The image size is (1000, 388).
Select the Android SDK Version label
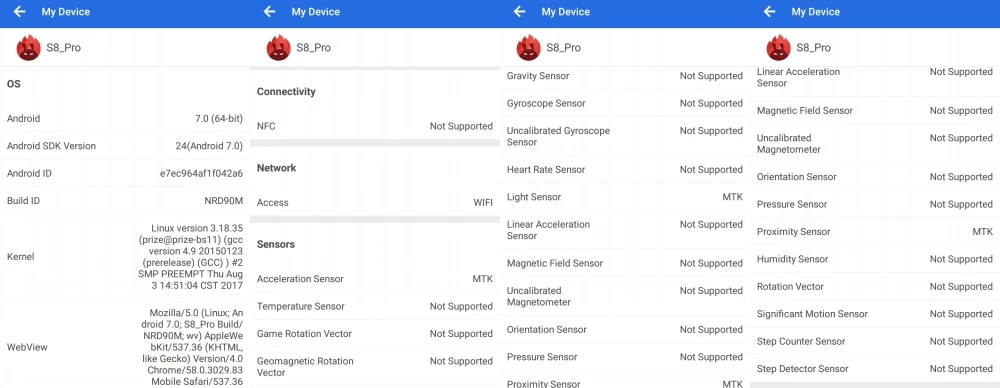click(x=51, y=146)
